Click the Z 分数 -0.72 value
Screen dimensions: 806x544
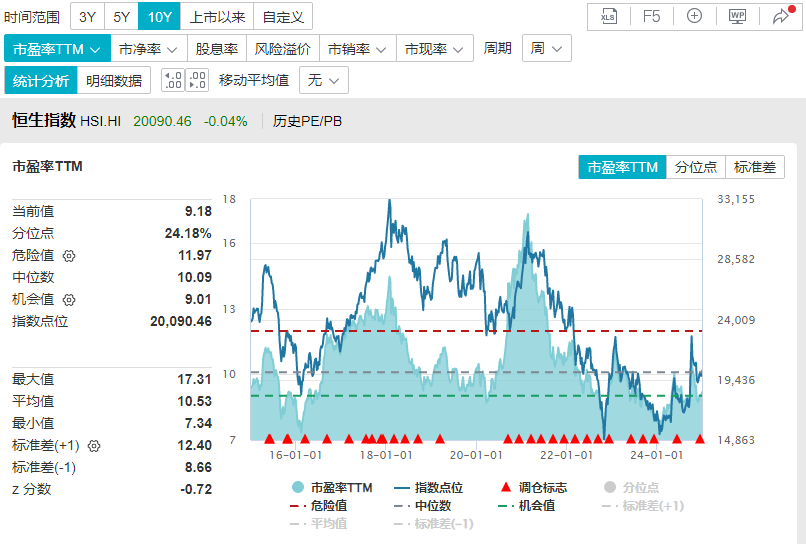tap(196, 489)
